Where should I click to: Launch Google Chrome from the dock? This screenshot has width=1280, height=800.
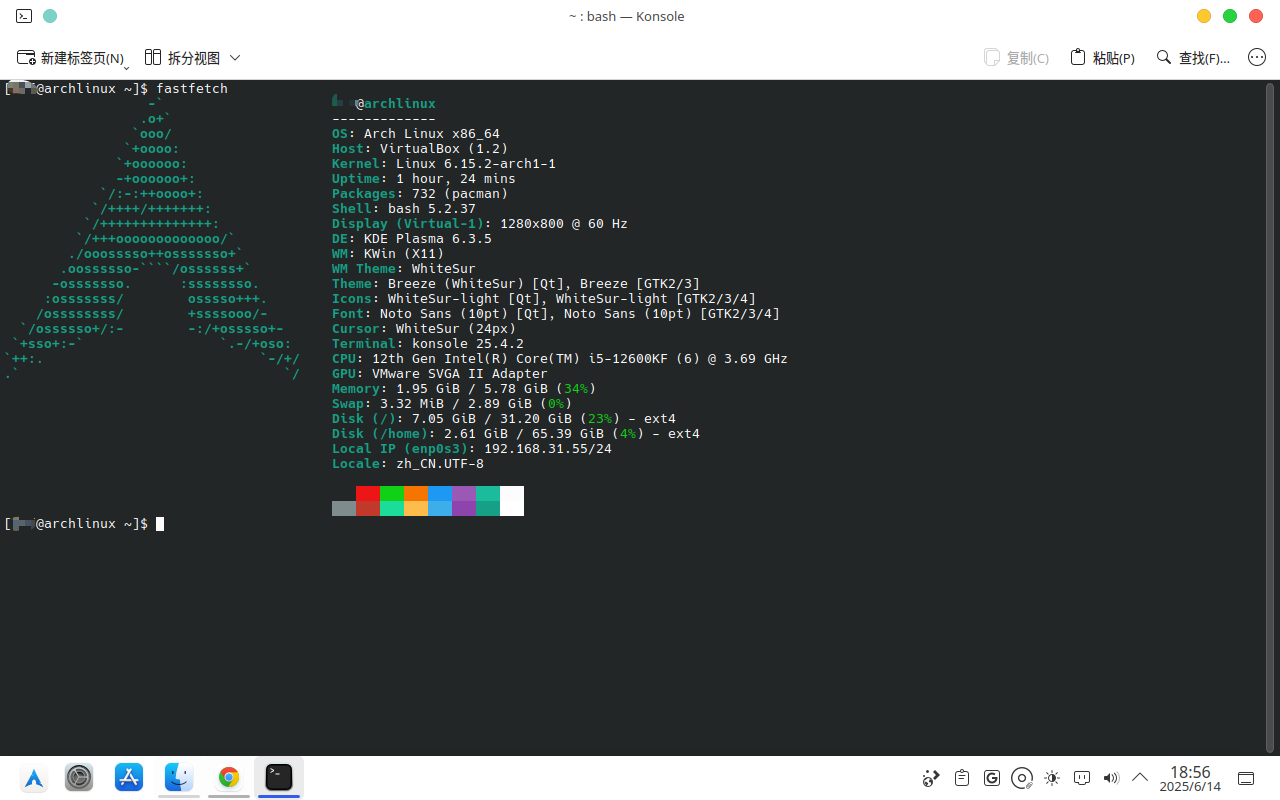click(x=229, y=777)
